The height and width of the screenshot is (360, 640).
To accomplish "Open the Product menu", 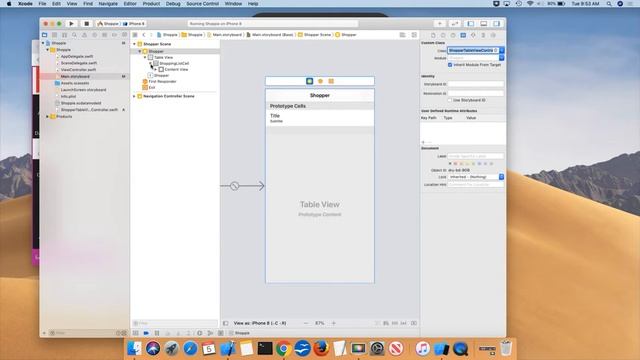I will (x=151, y=4).
